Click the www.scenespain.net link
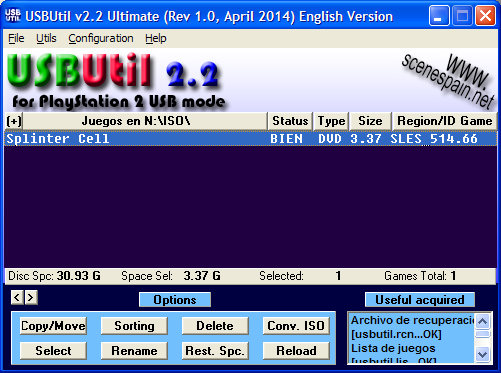 click(448, 81)
